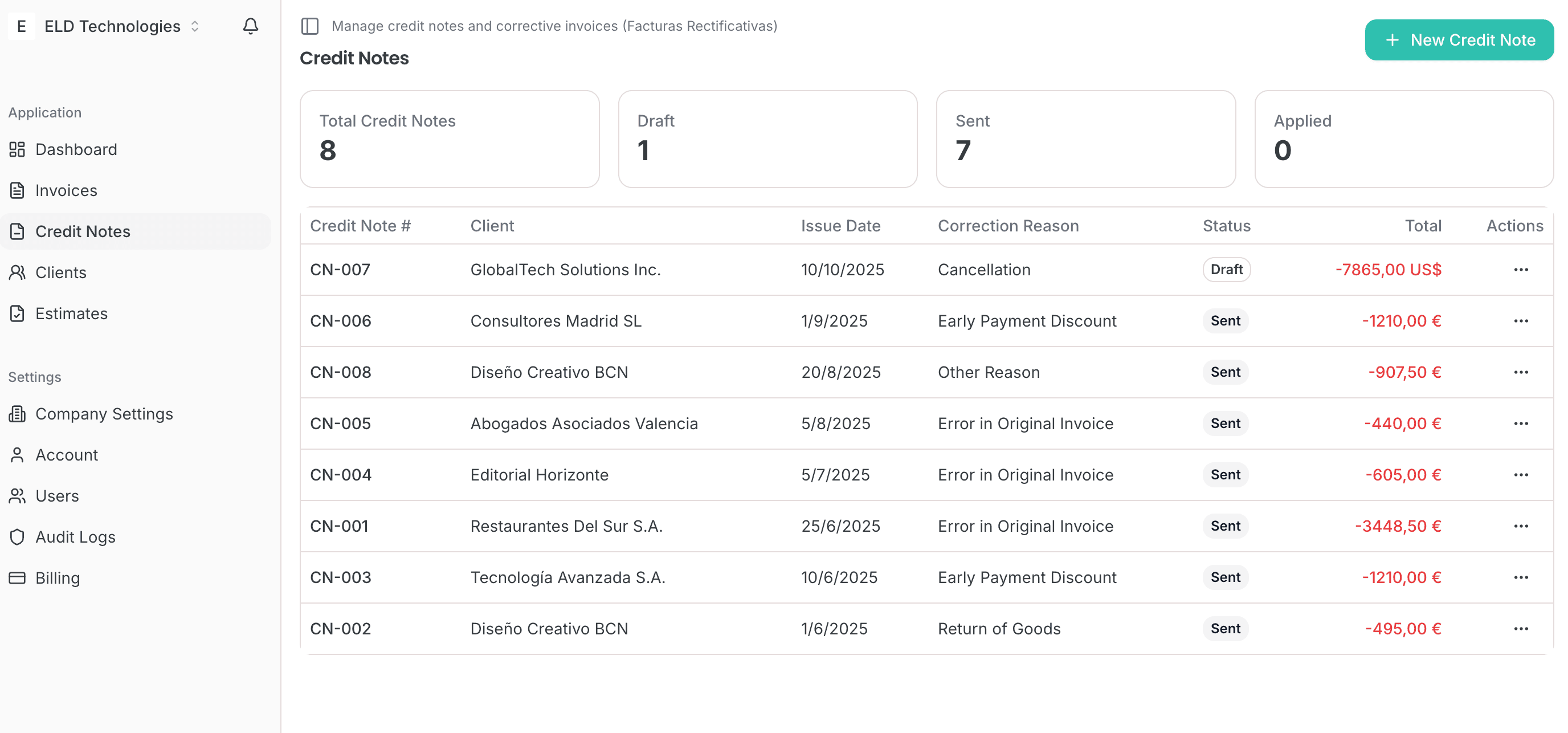Screen dimensions: 1568x733
Task: Click the Draft status badge on CN-007
Action: pyautogui.click(x=1226, y=270)
